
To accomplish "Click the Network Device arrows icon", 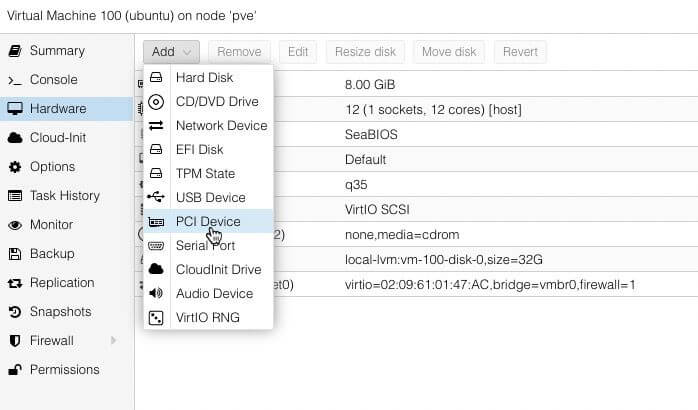I will (x=157, y=125).
